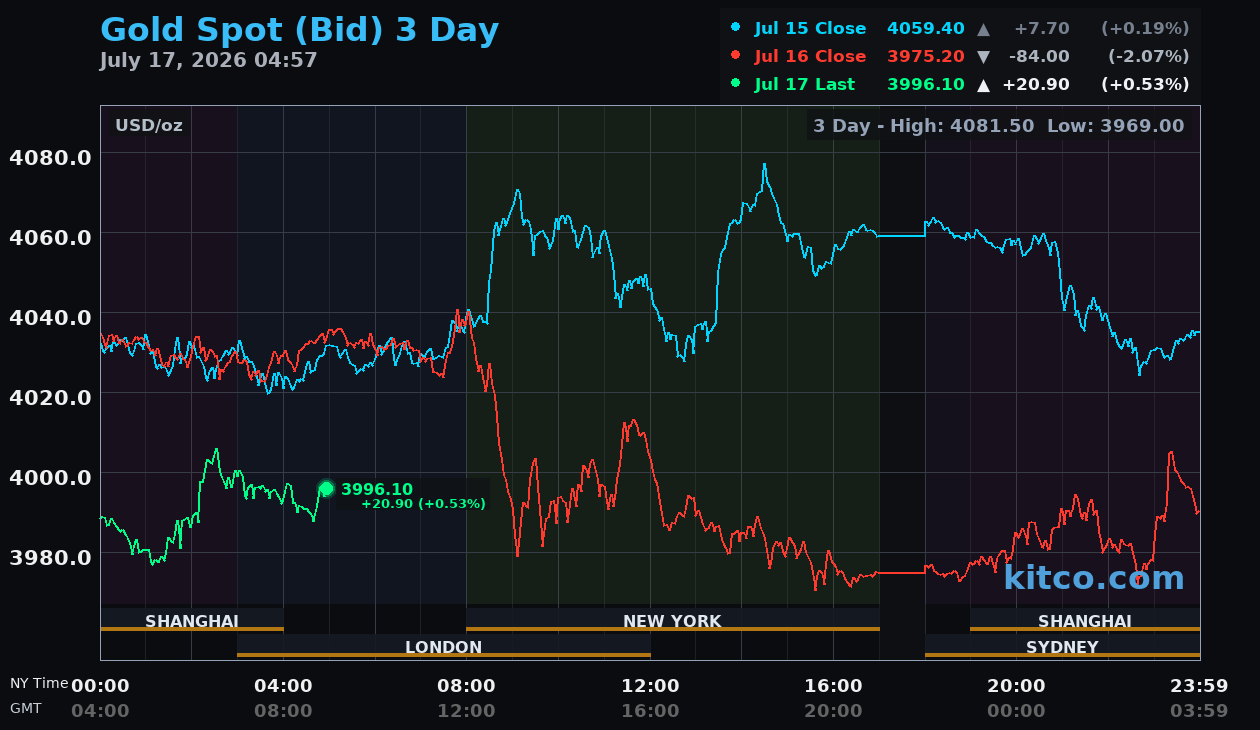Click the legend value 3996.10
This screenshot has width=1260, height=730.
click(x=925, y=84)
